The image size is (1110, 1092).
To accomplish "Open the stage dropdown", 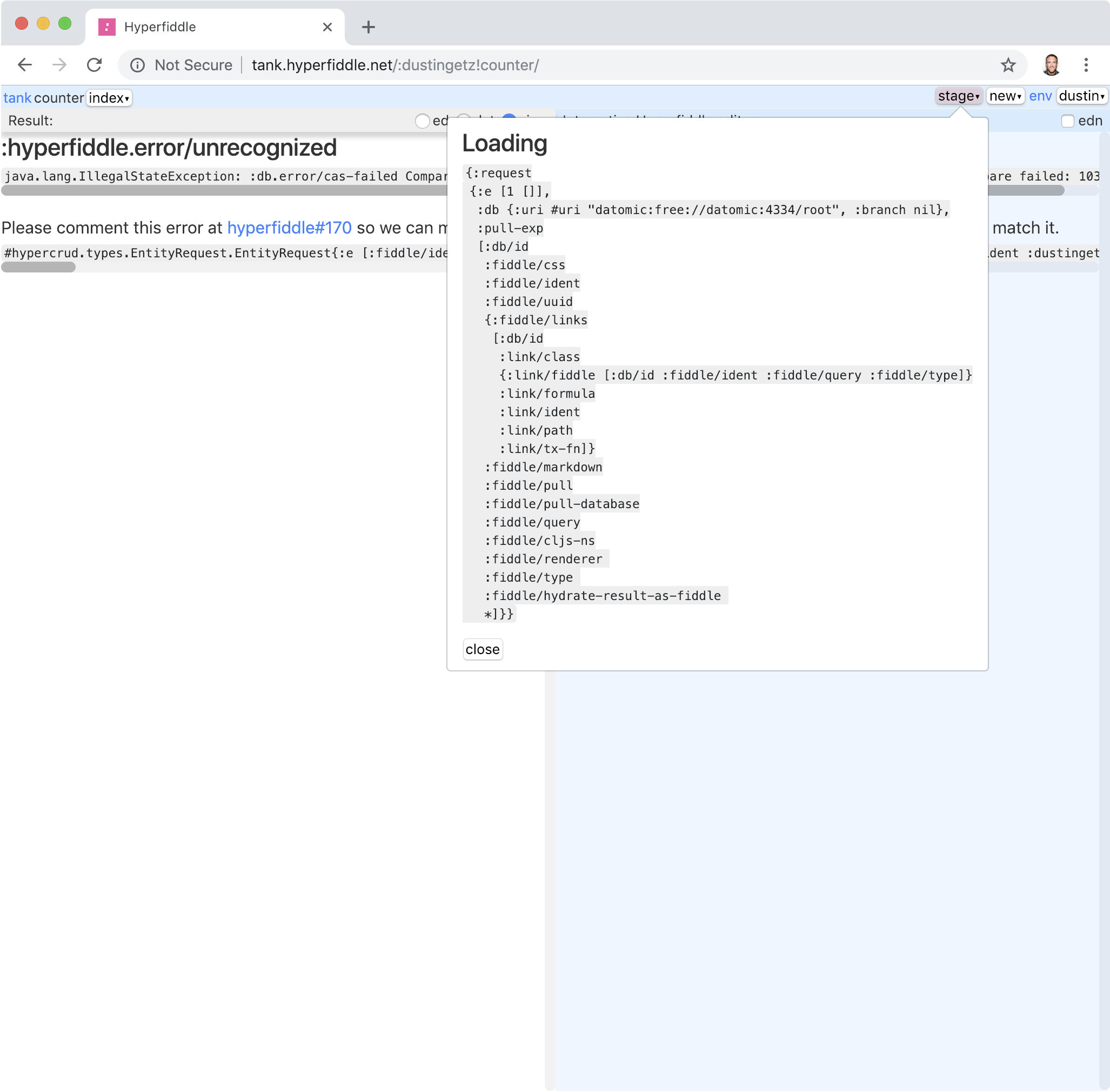I will coord(959,96).
